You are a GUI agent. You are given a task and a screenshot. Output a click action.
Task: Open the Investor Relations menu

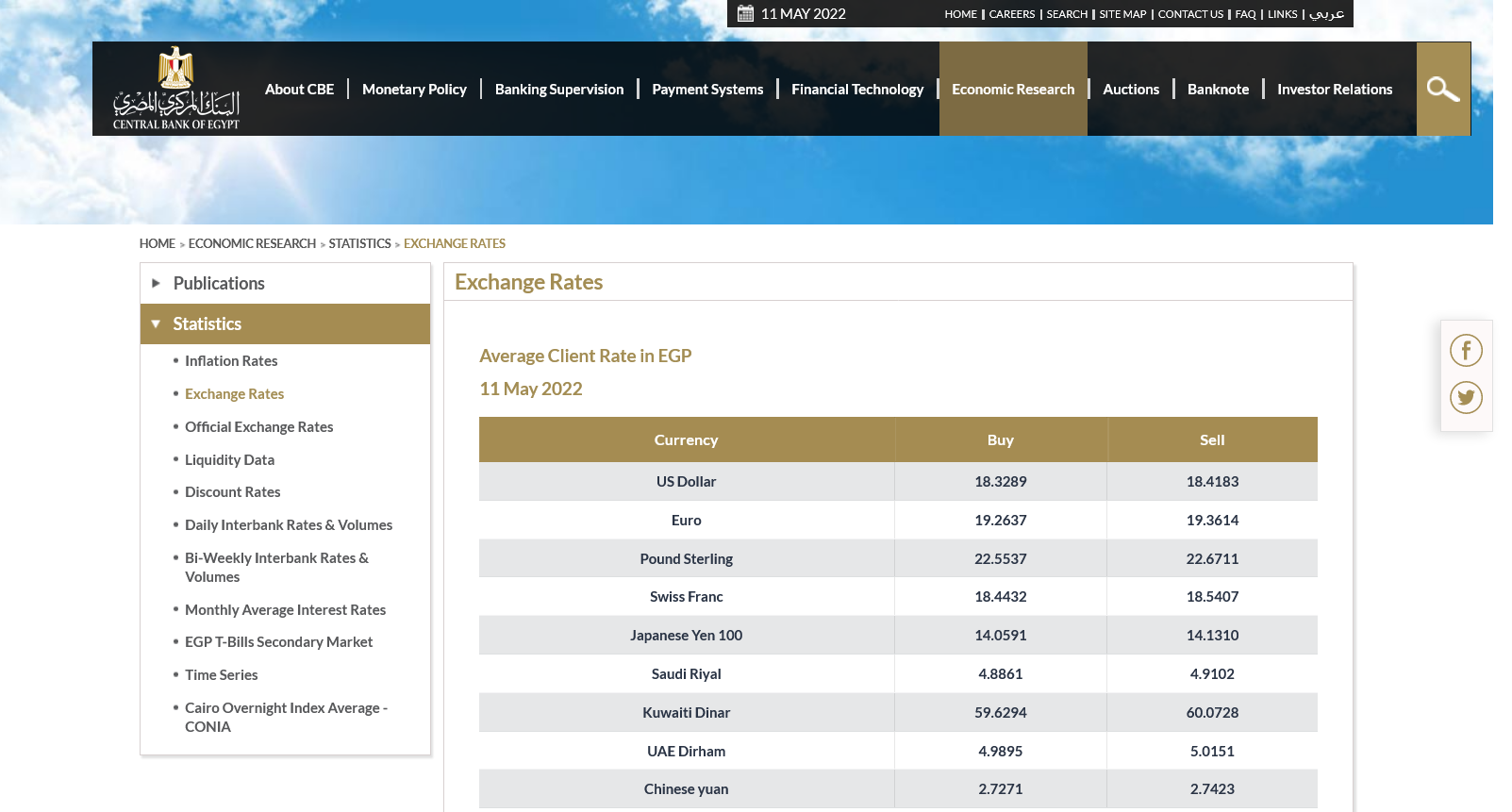point(1334,90)
